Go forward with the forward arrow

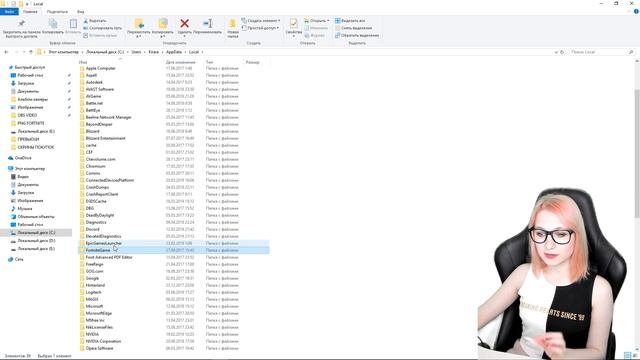click(x=16, y=52)
